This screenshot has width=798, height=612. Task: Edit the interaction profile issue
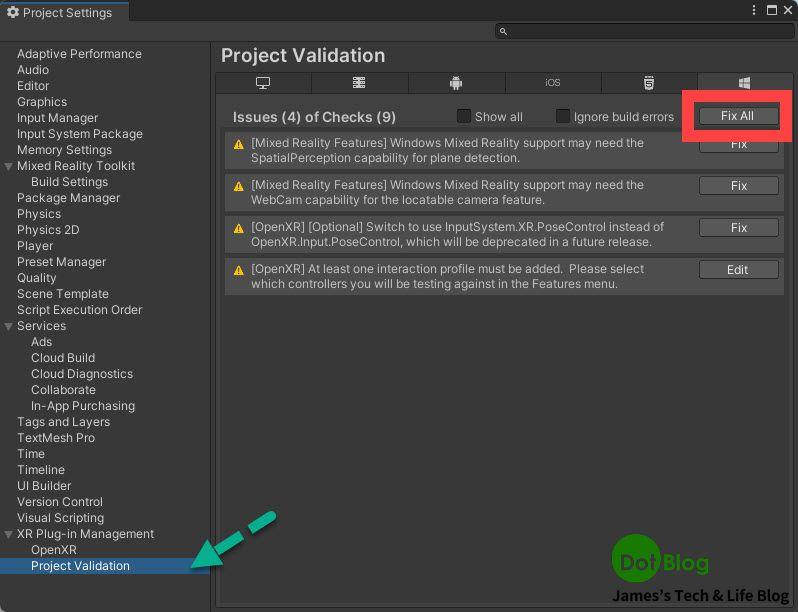(x=738, y=270)
